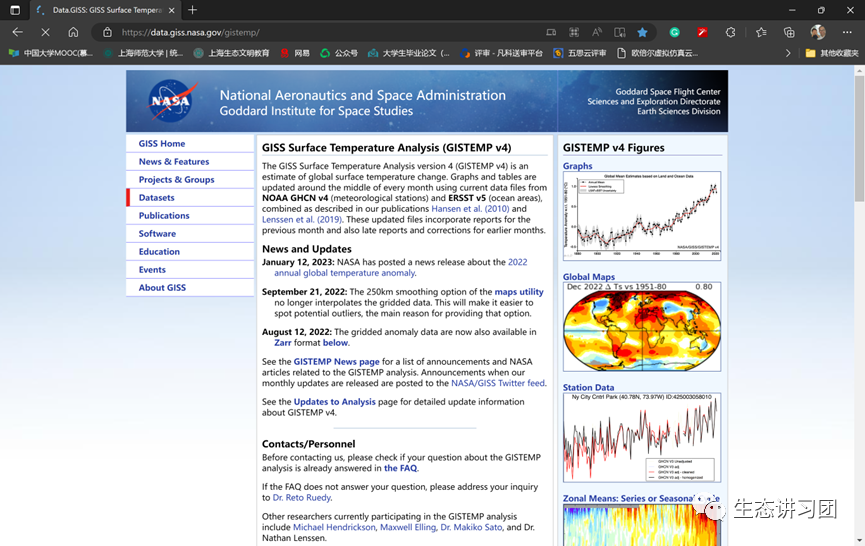Click the Zarr format link
This screenshot has height=546, width=865.
tap(282, 342)
